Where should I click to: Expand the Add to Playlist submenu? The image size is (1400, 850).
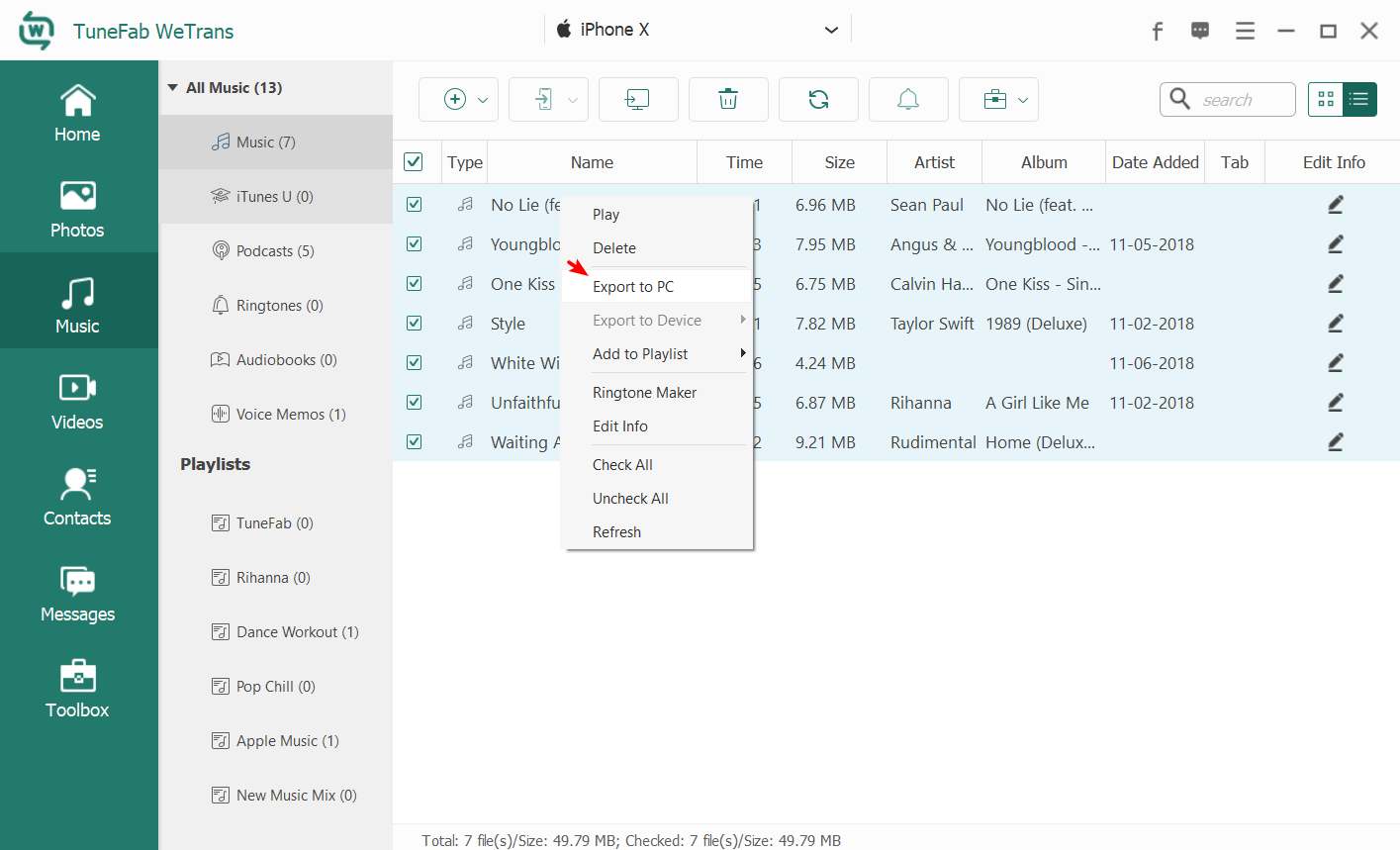coord(743,353)
